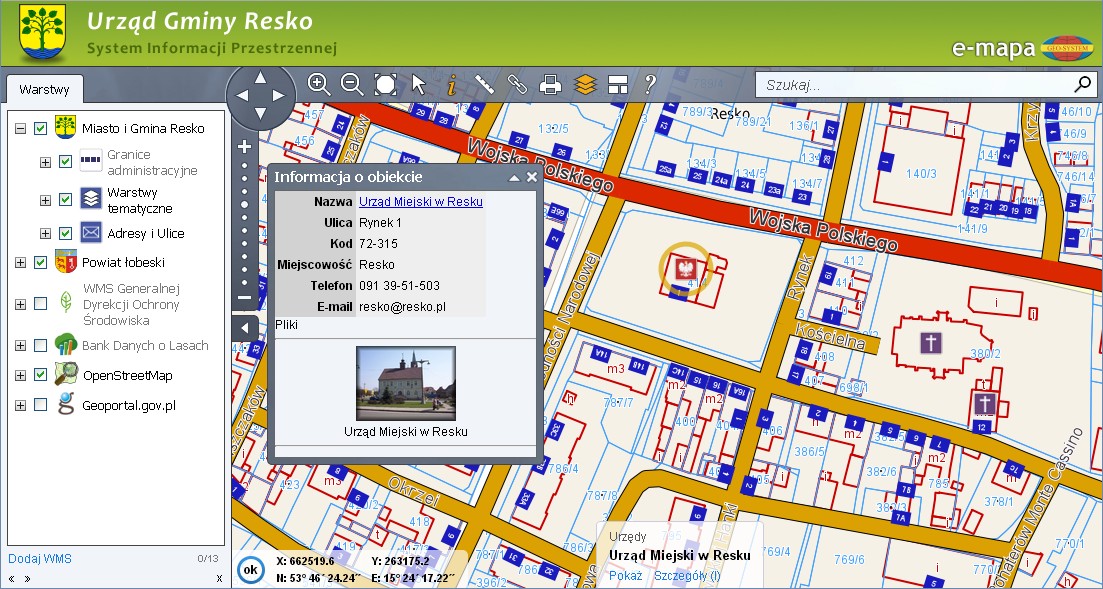The height and width of the screenshot is (589, 1103).
Task: Select the Pliki section label
Action: click(287, 324)
